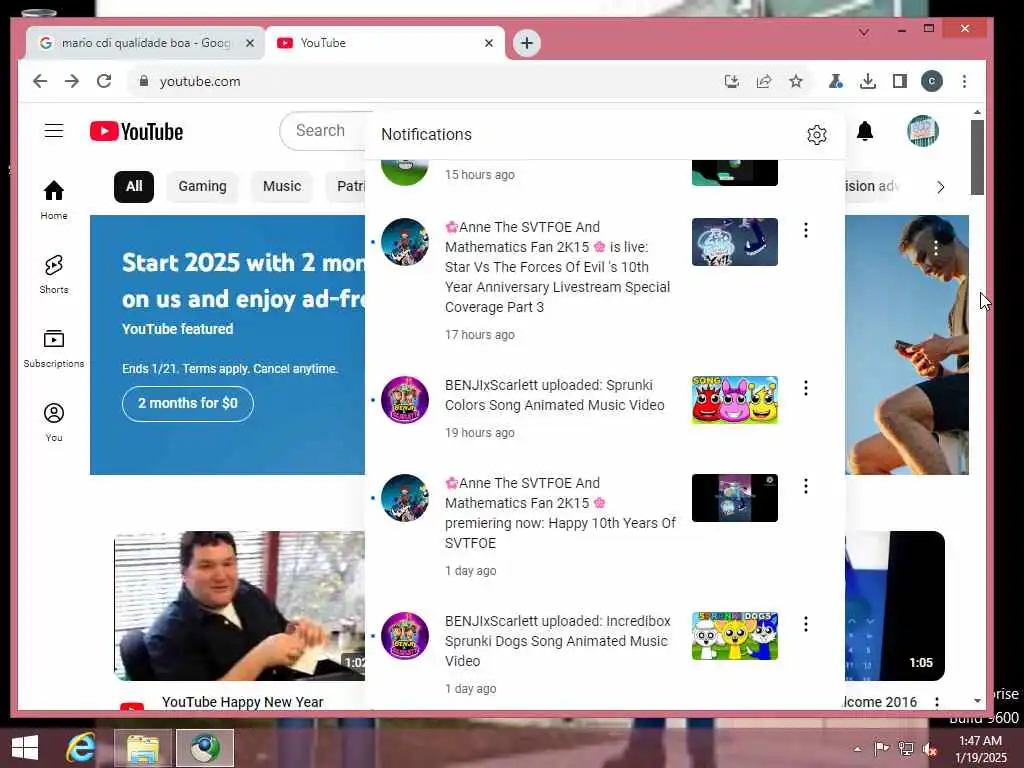The image size is (1024, 768).
Task: Close the Google search tab
Action: (249, 43)
